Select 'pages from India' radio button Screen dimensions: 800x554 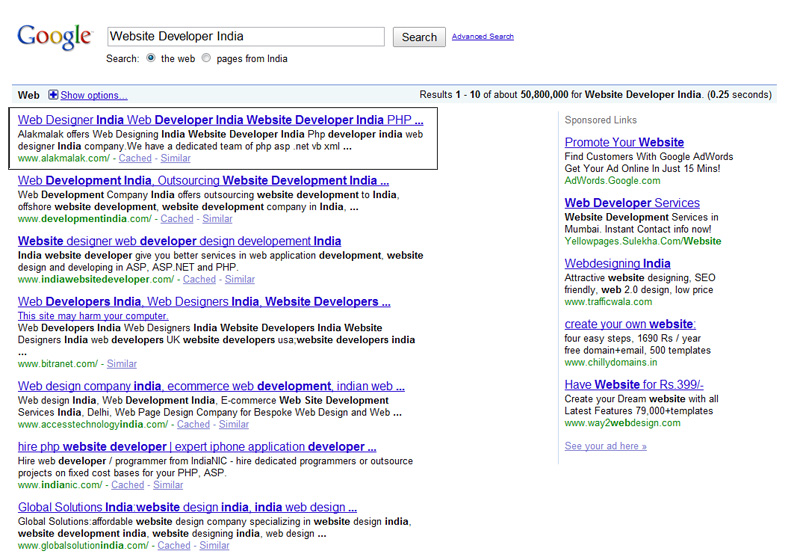[206, 58]
